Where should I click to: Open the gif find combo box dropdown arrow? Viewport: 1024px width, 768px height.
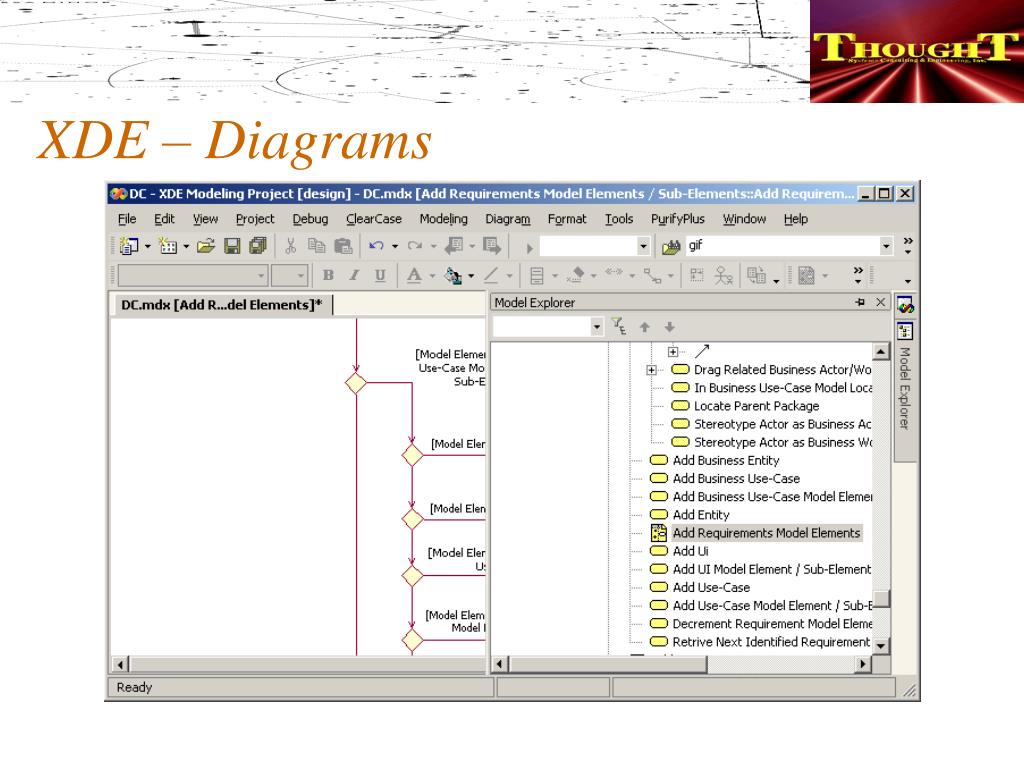[886, 246]
